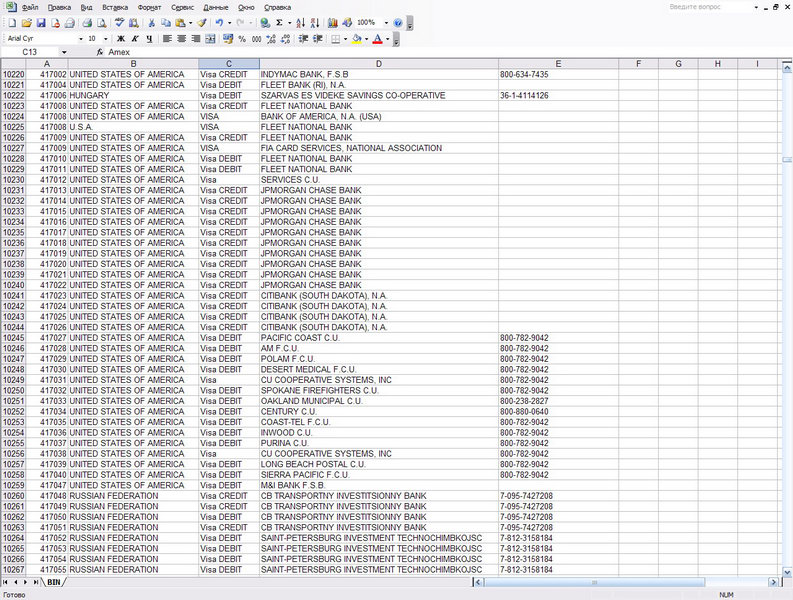The image size is (793, 600).
Task: Apply percent style format
Action: pos(242,39)
